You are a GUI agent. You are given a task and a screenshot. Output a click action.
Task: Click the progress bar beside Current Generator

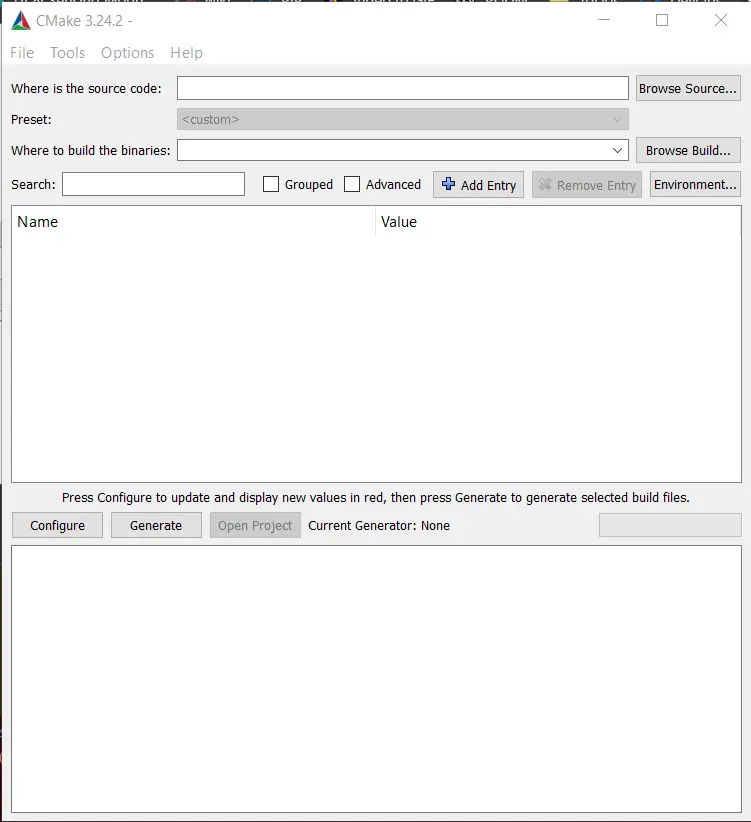tap(670, 525)
